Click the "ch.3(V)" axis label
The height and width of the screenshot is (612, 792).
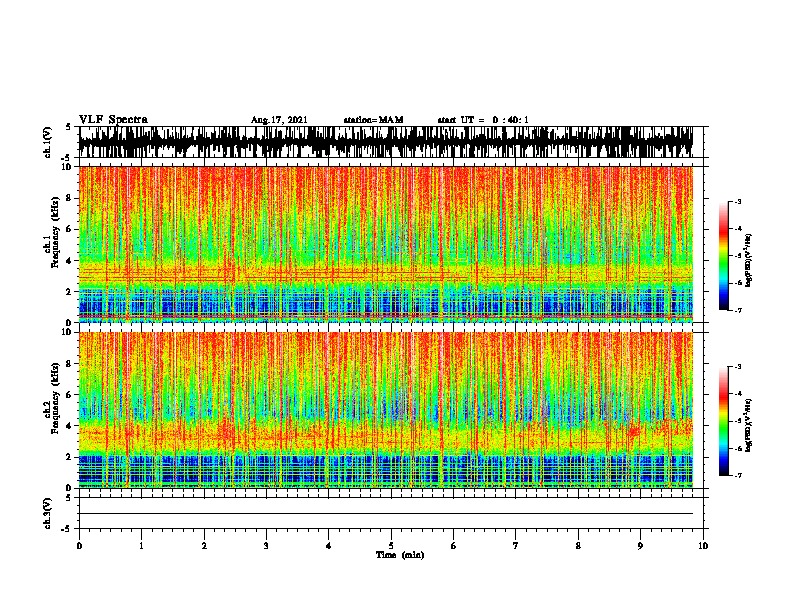click(48, 513)
